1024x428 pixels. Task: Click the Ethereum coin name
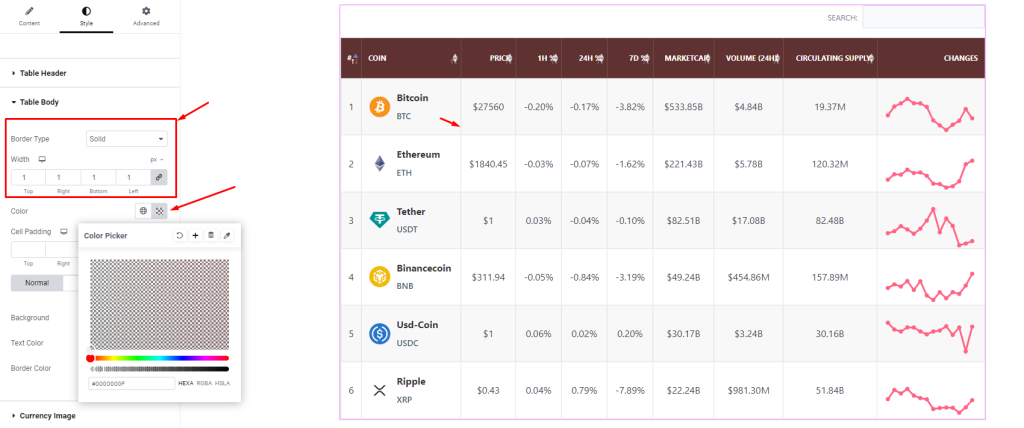pos(419,155)
